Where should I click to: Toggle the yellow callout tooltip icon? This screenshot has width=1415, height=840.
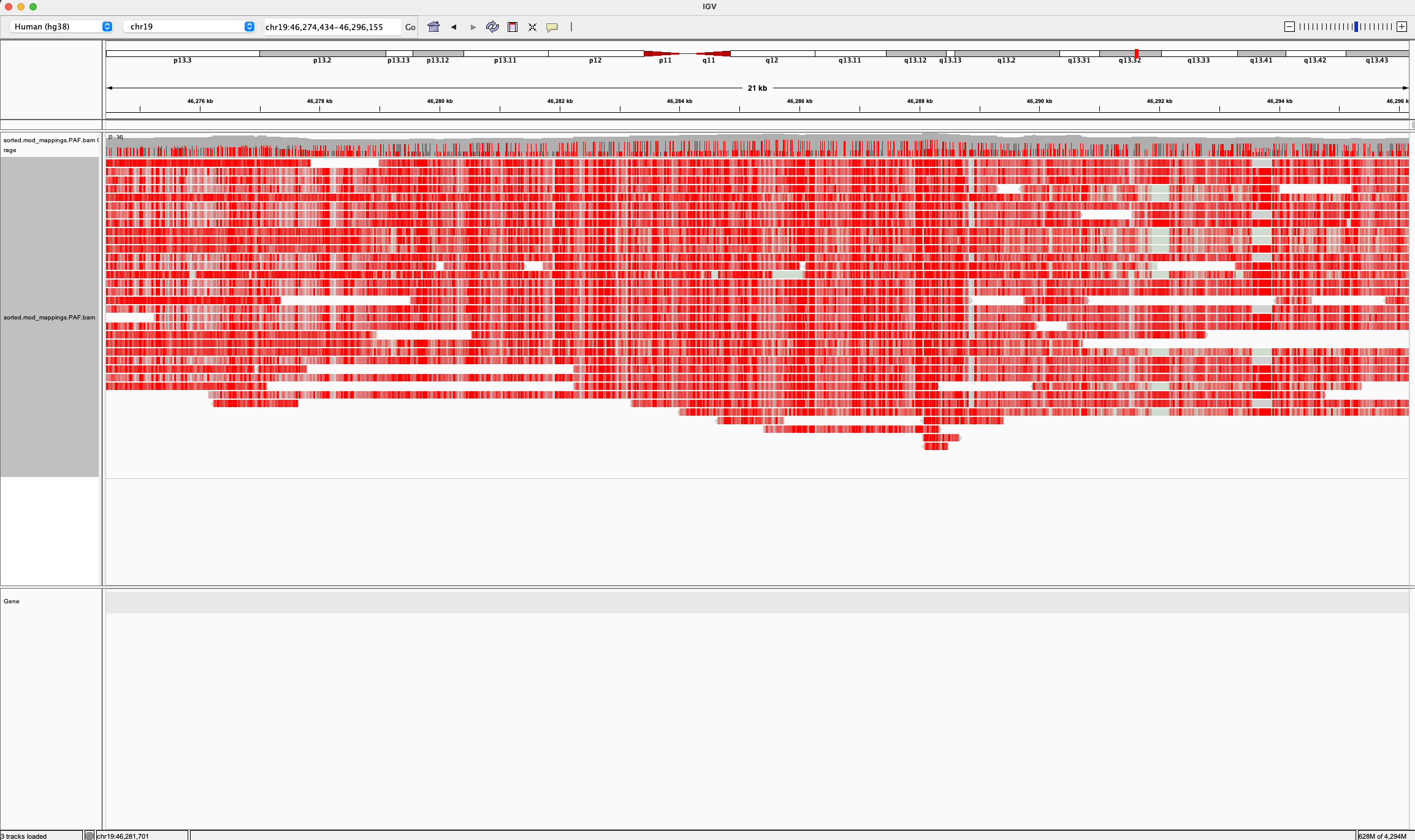pyautogui.click(x=551, y=26)
